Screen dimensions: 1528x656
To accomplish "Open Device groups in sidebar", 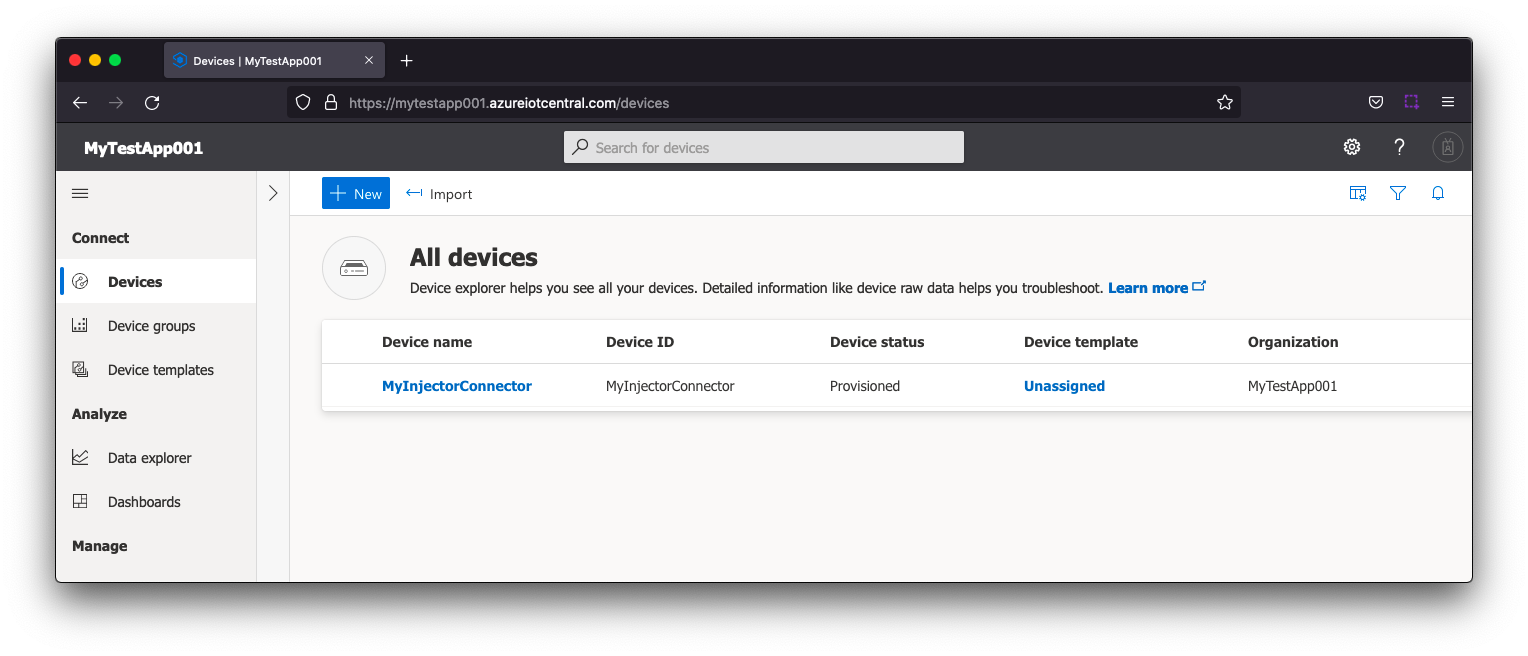I will (151, 326).
